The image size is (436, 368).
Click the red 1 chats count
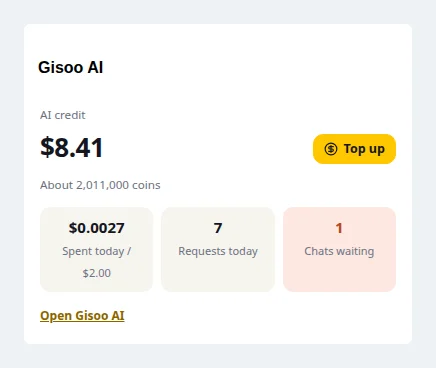339,228
